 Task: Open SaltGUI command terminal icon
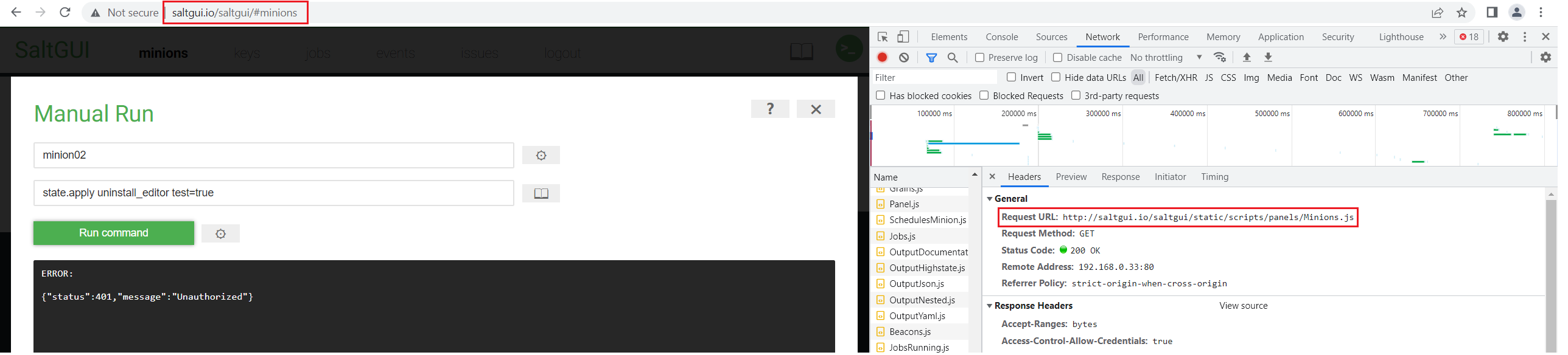[849, 49]
